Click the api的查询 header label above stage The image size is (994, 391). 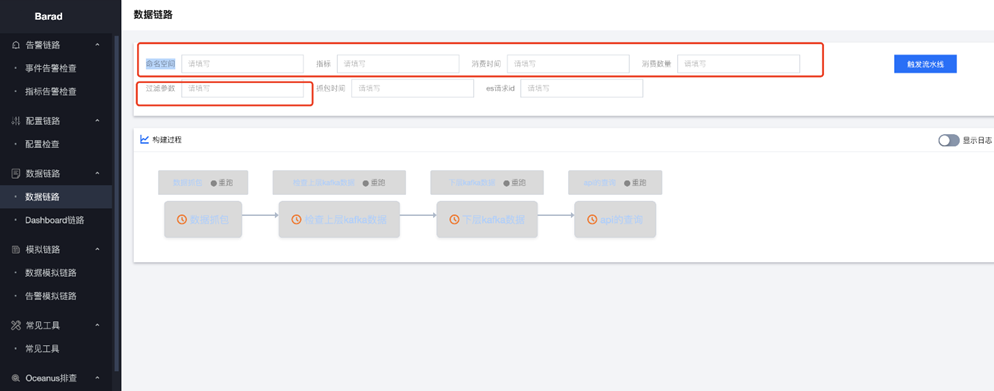(x=600, y=183)
